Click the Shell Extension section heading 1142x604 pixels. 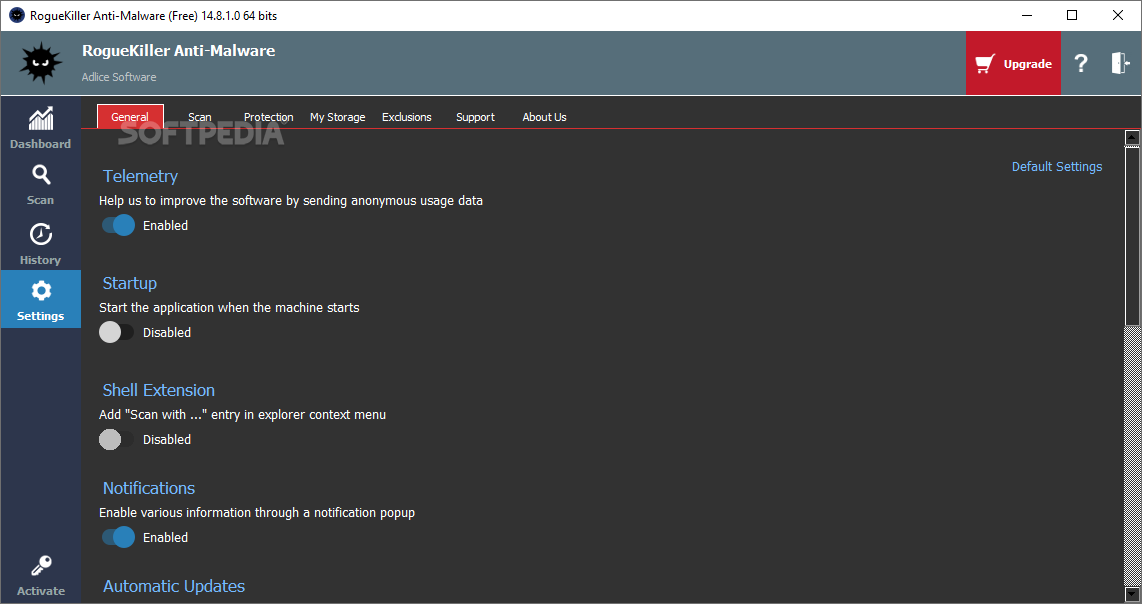pos(159,391)
